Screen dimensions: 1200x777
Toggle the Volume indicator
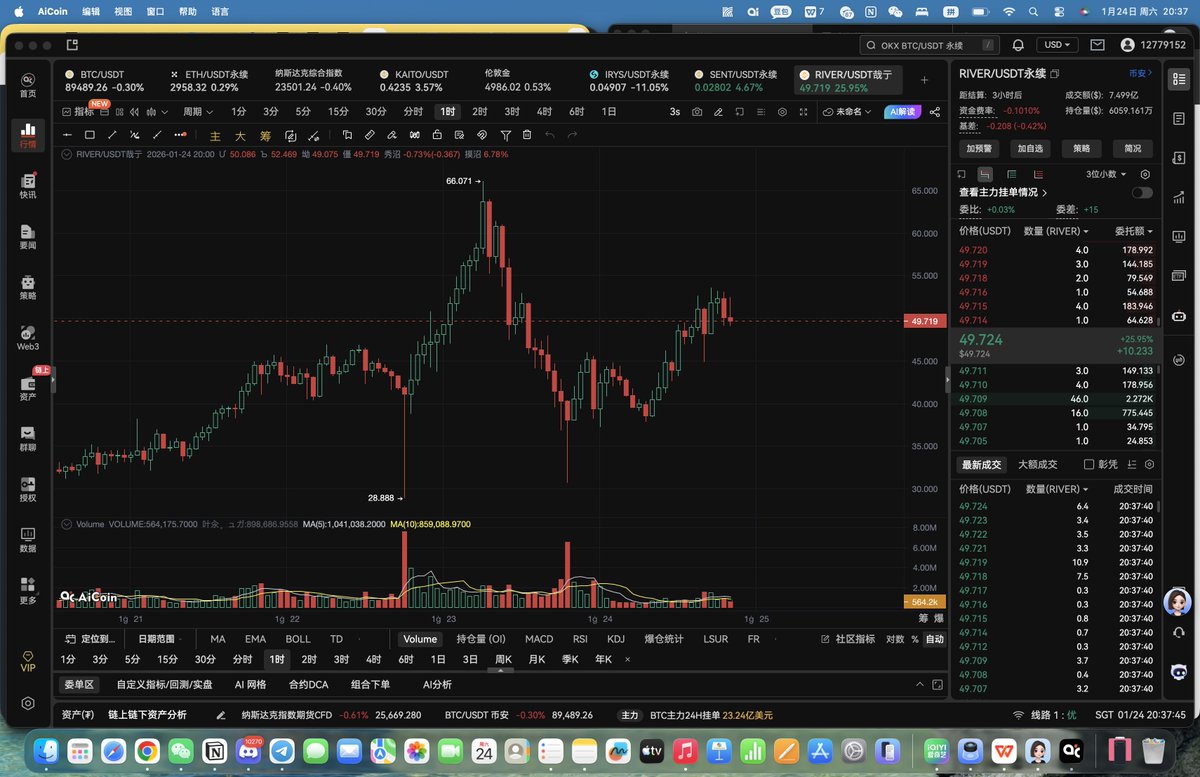[420, 639]
